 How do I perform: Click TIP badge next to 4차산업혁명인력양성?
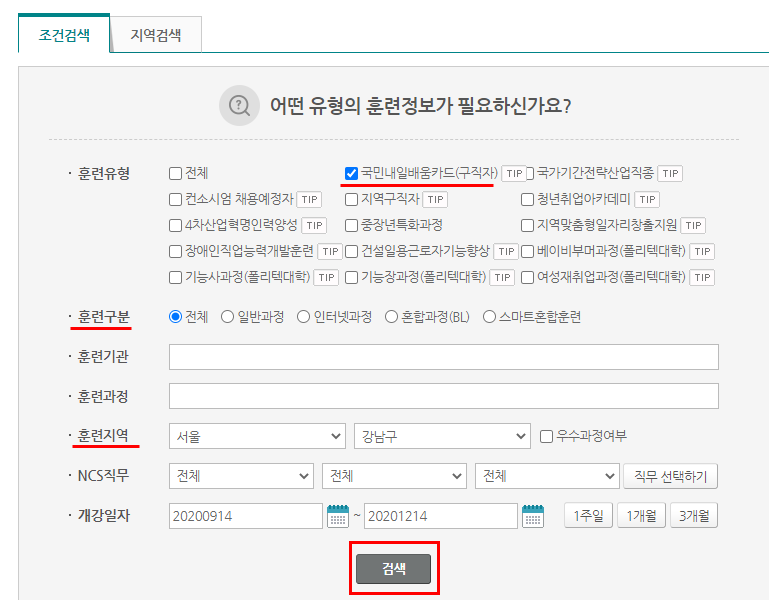[x=314, y=225]
